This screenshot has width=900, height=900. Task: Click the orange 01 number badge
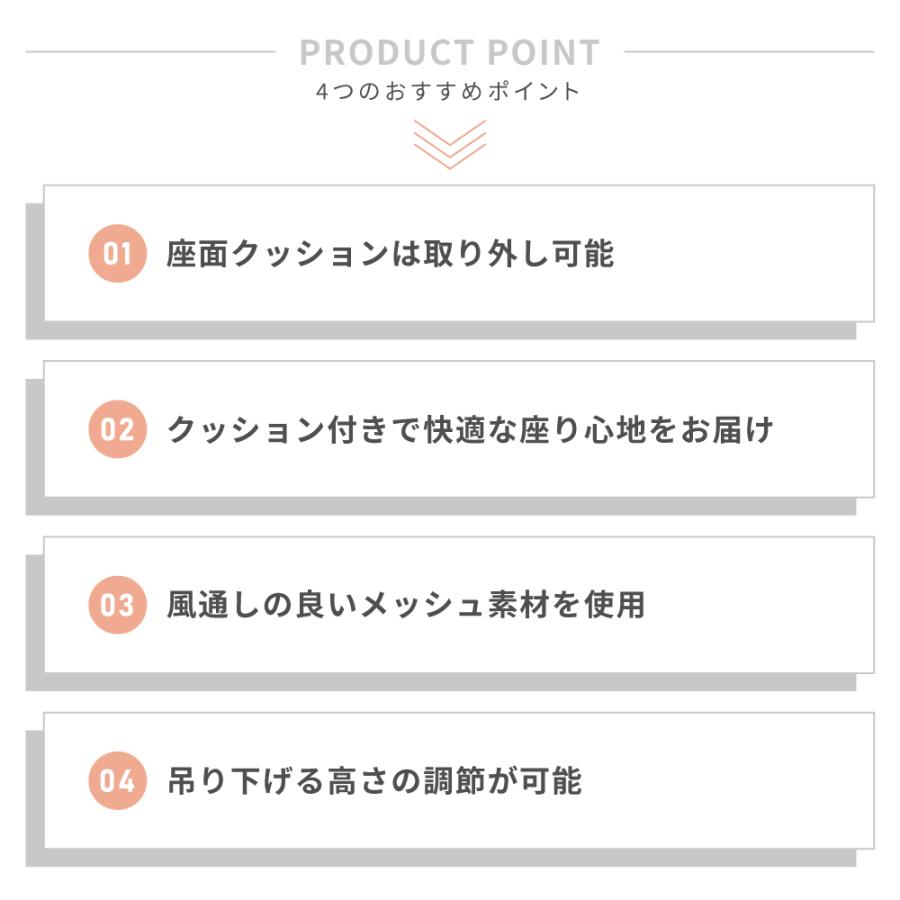coord(117,254)
